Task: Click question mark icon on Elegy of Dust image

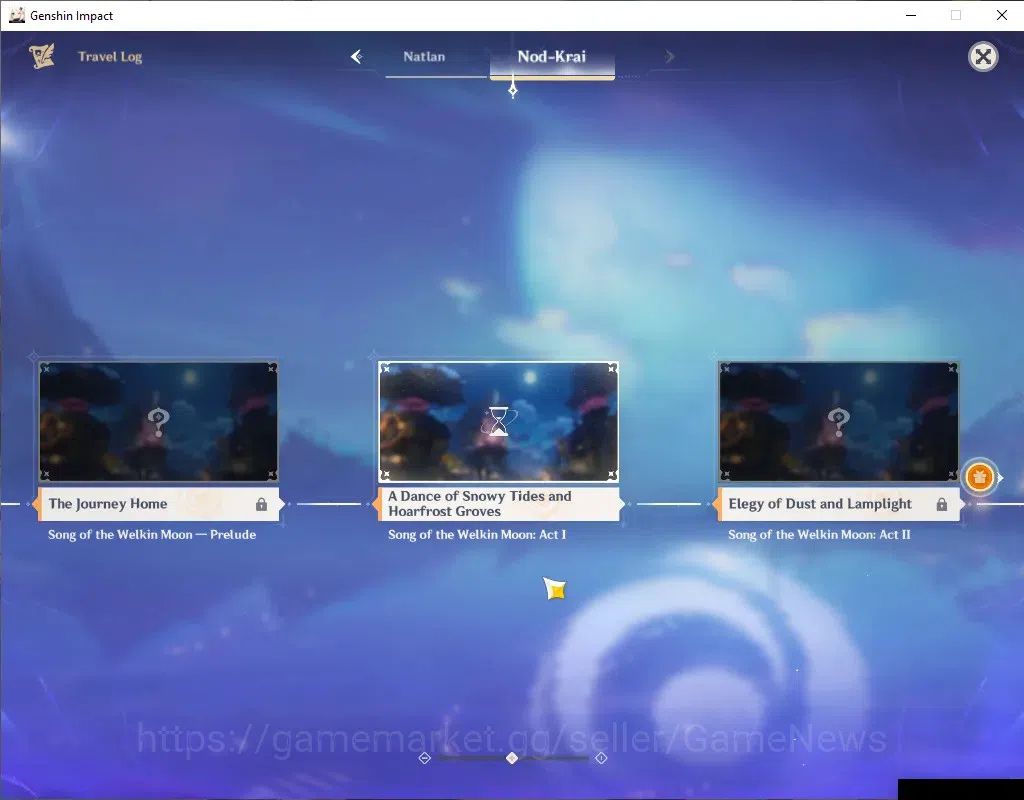Action: click(839, 422)
